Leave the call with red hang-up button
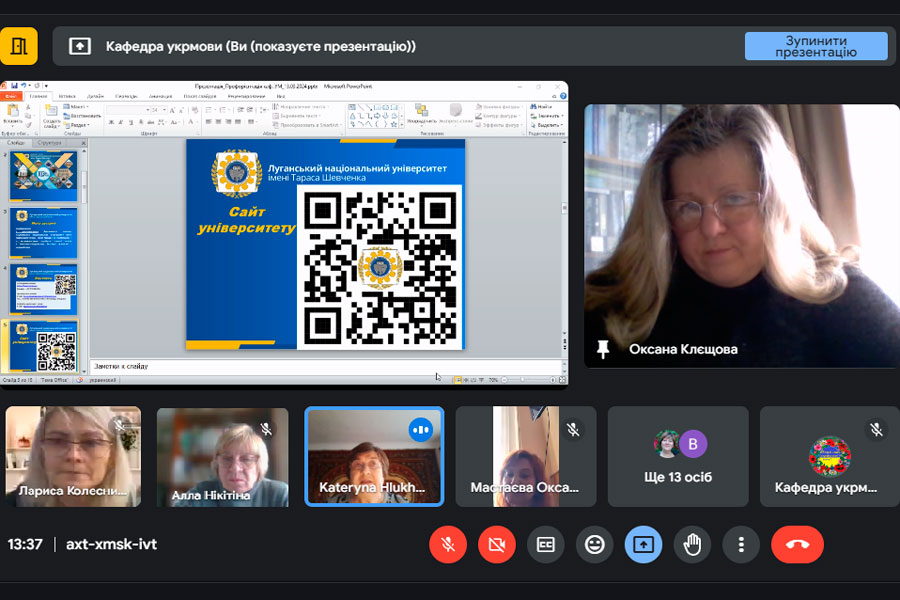 (x=797, y=544)
